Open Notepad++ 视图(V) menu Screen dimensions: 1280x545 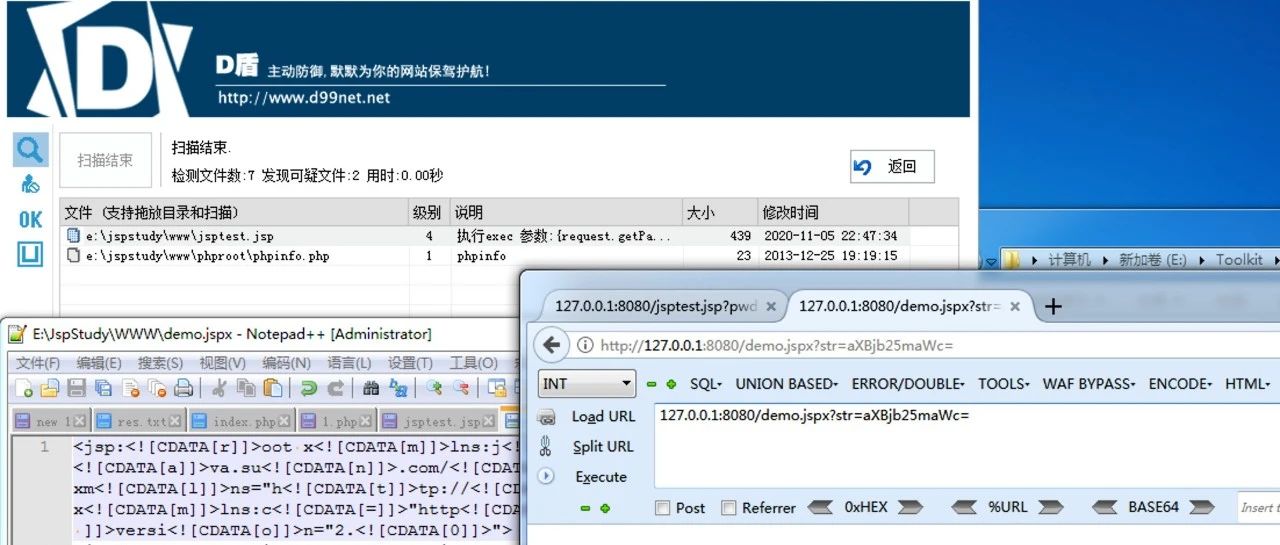pos(223,362)
